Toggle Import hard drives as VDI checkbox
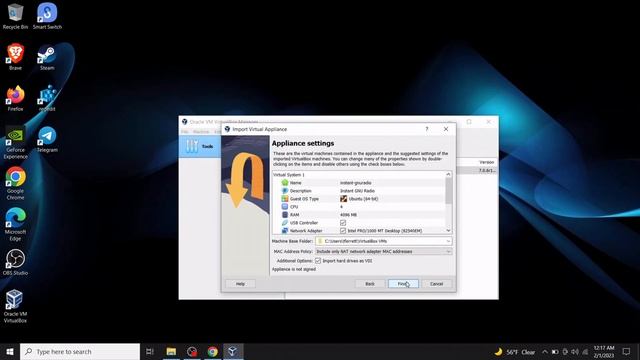 point(318,261)
